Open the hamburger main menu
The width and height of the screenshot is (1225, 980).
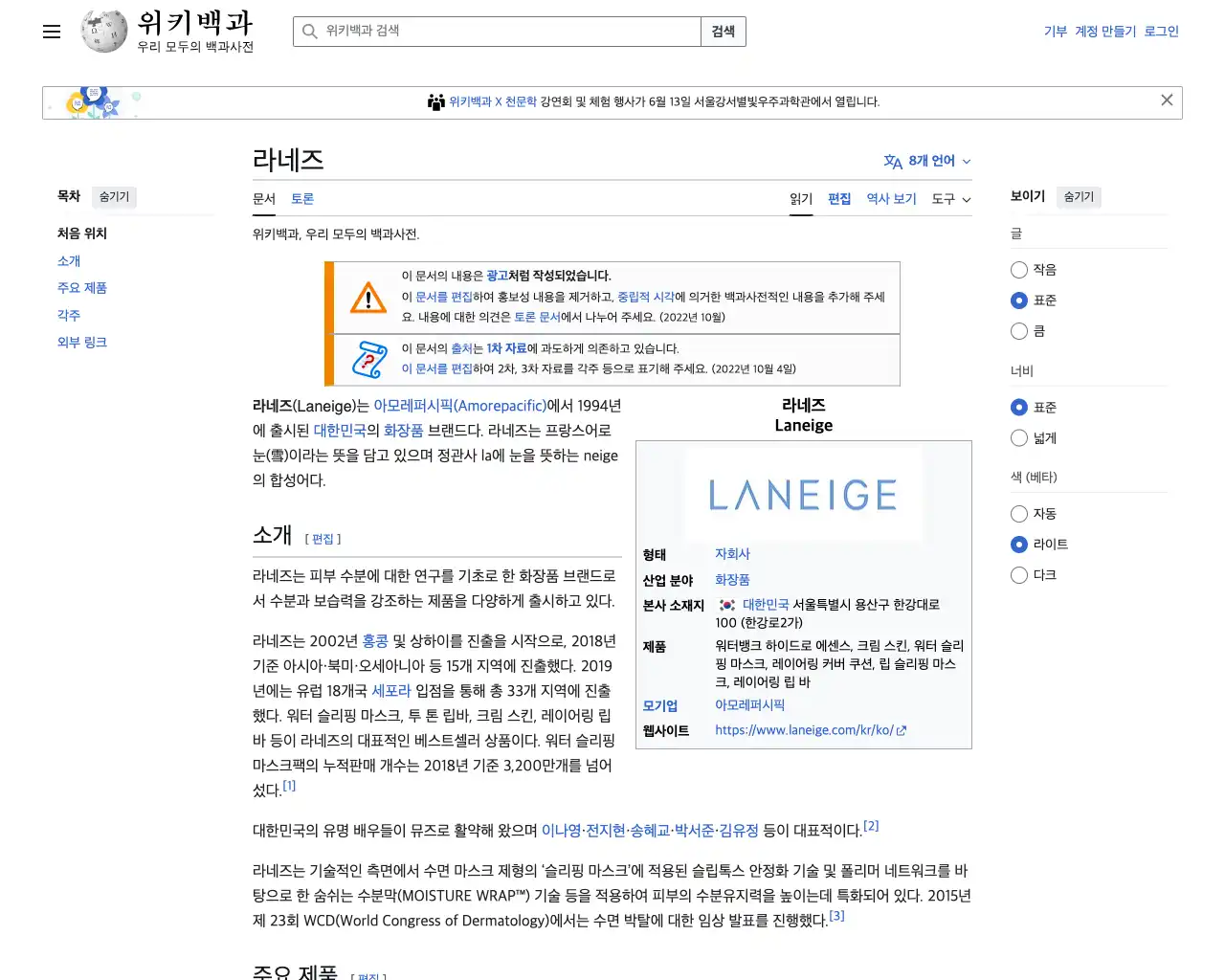coord(52,32)
